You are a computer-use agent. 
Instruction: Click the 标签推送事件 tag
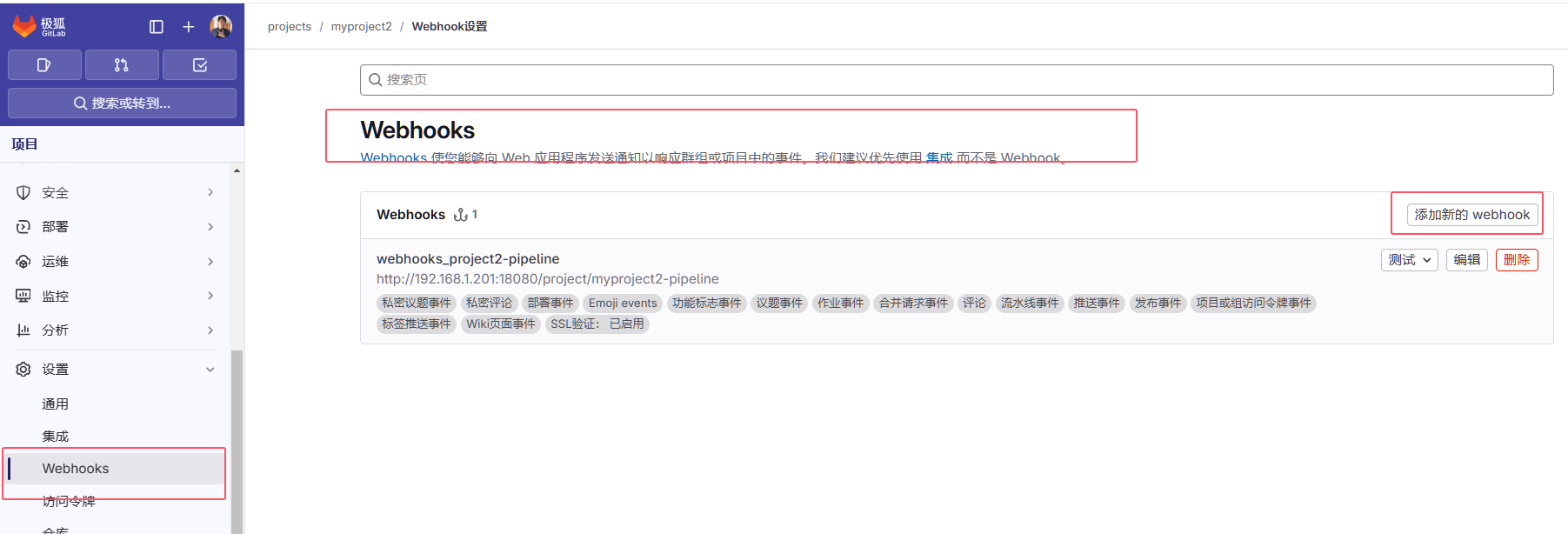point(417,324)
